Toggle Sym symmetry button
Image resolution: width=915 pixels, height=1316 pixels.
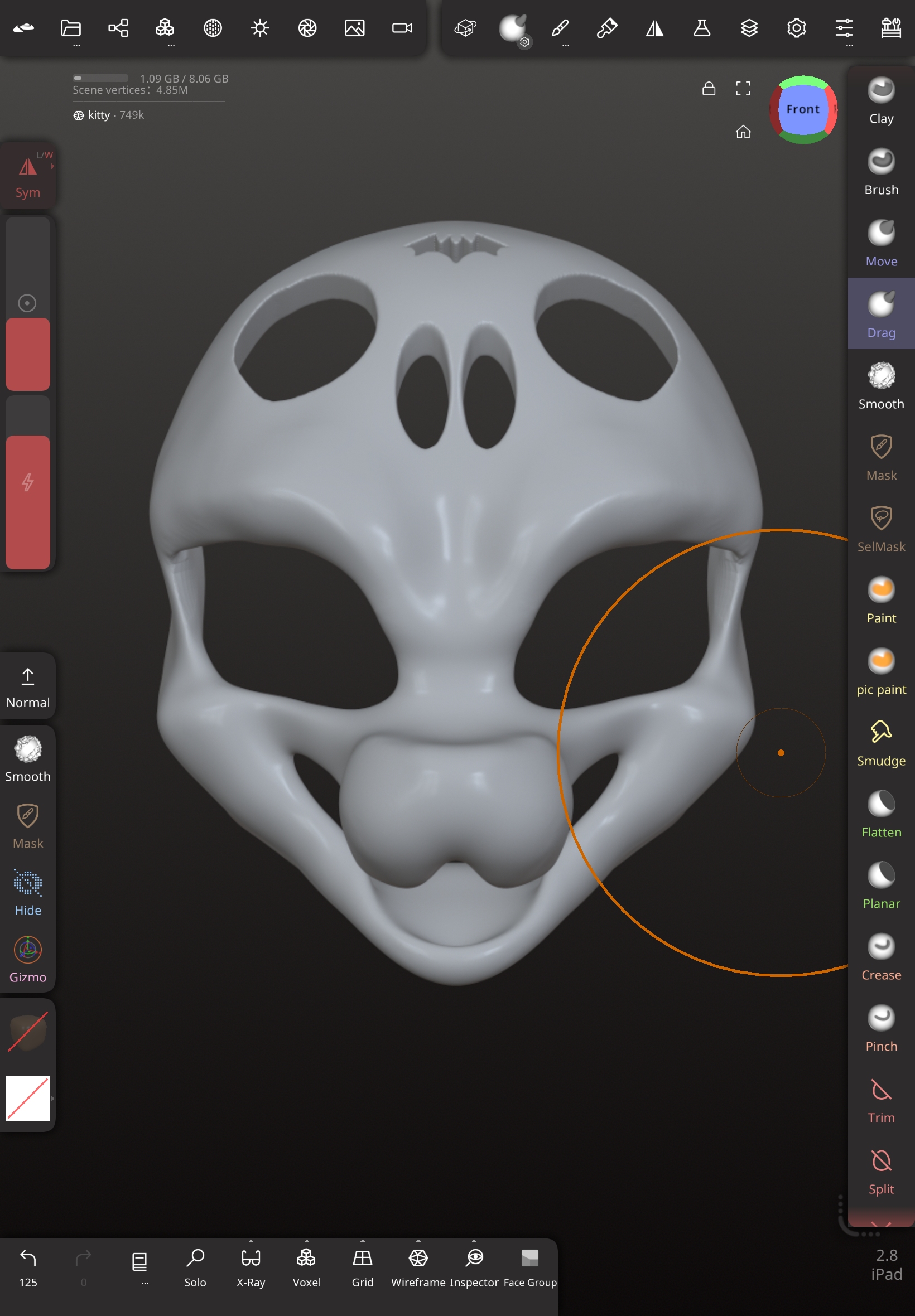point(27,175)
